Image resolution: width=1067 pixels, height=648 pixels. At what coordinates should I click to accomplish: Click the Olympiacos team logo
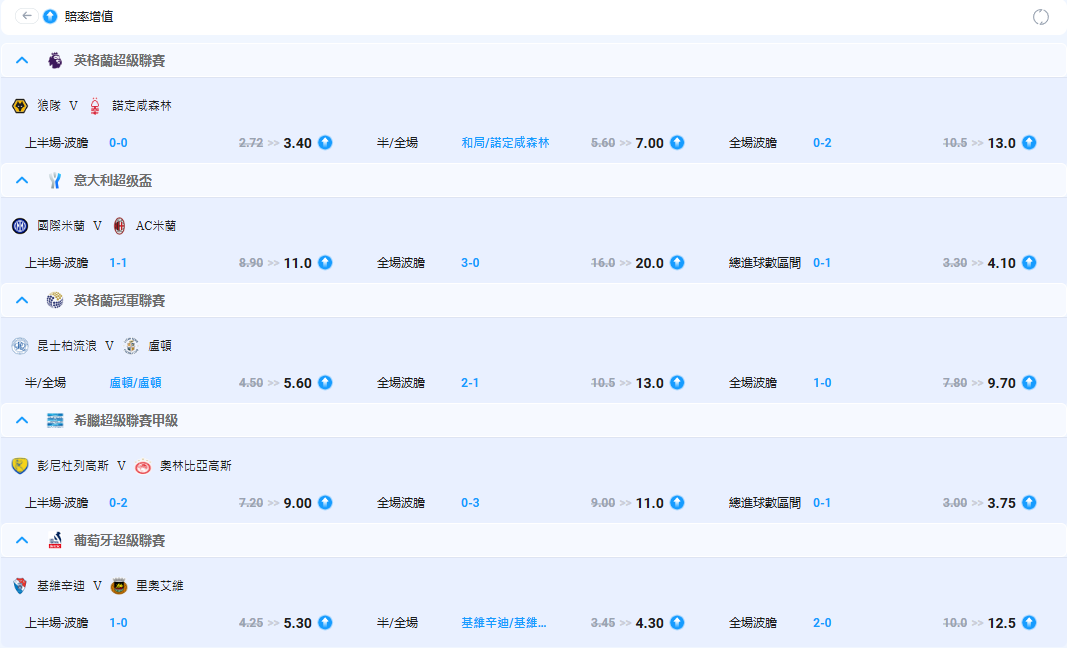(x=143, y=466)
